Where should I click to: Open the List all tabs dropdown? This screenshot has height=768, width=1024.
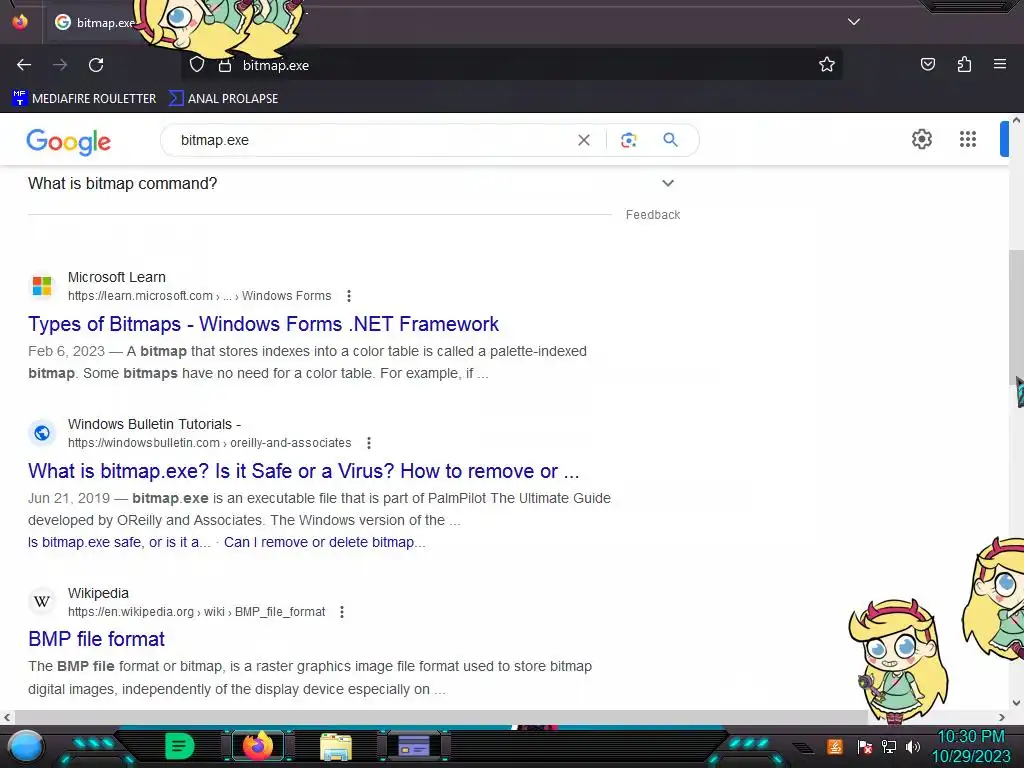854,22
